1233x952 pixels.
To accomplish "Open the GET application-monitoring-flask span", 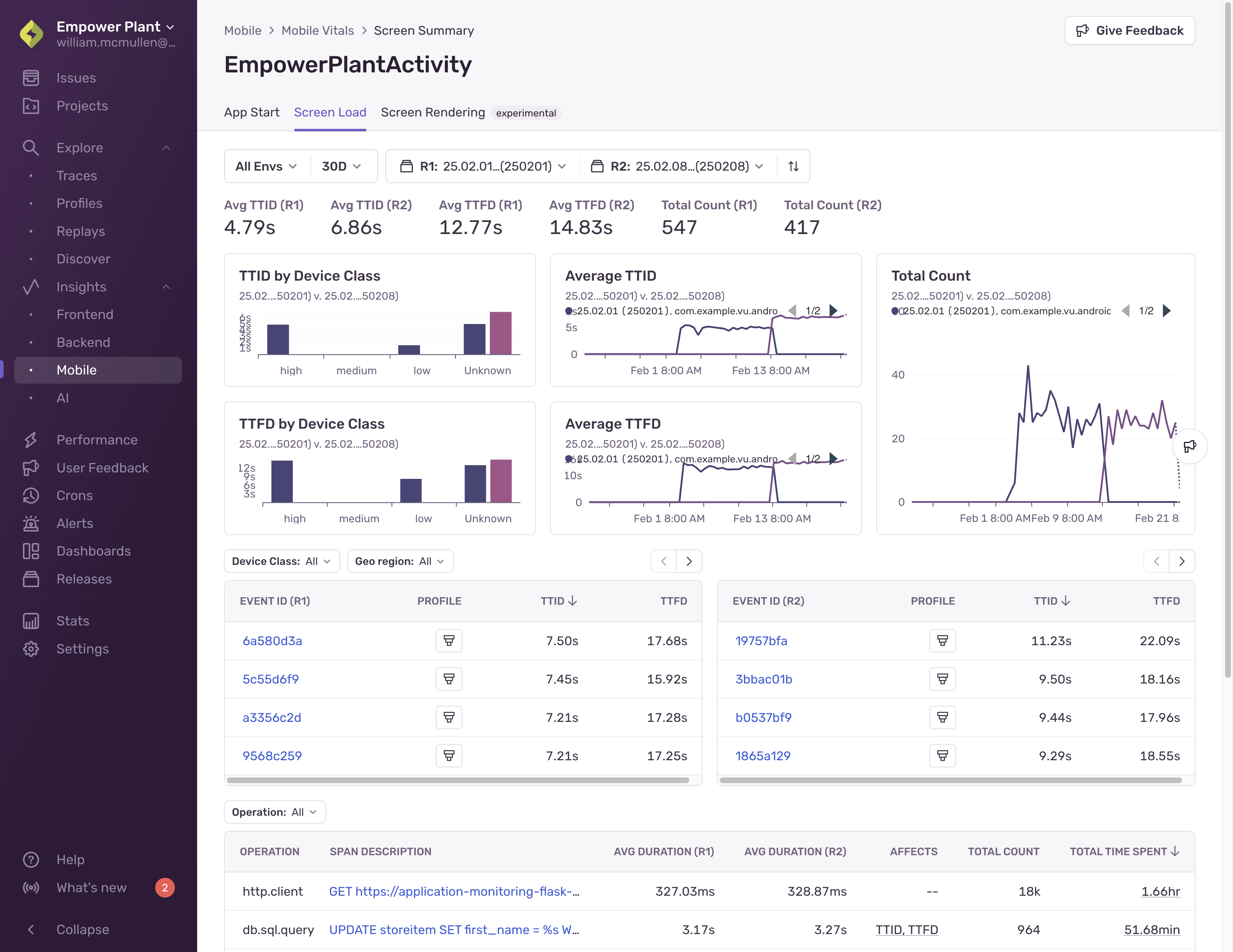I will point(454,891).
